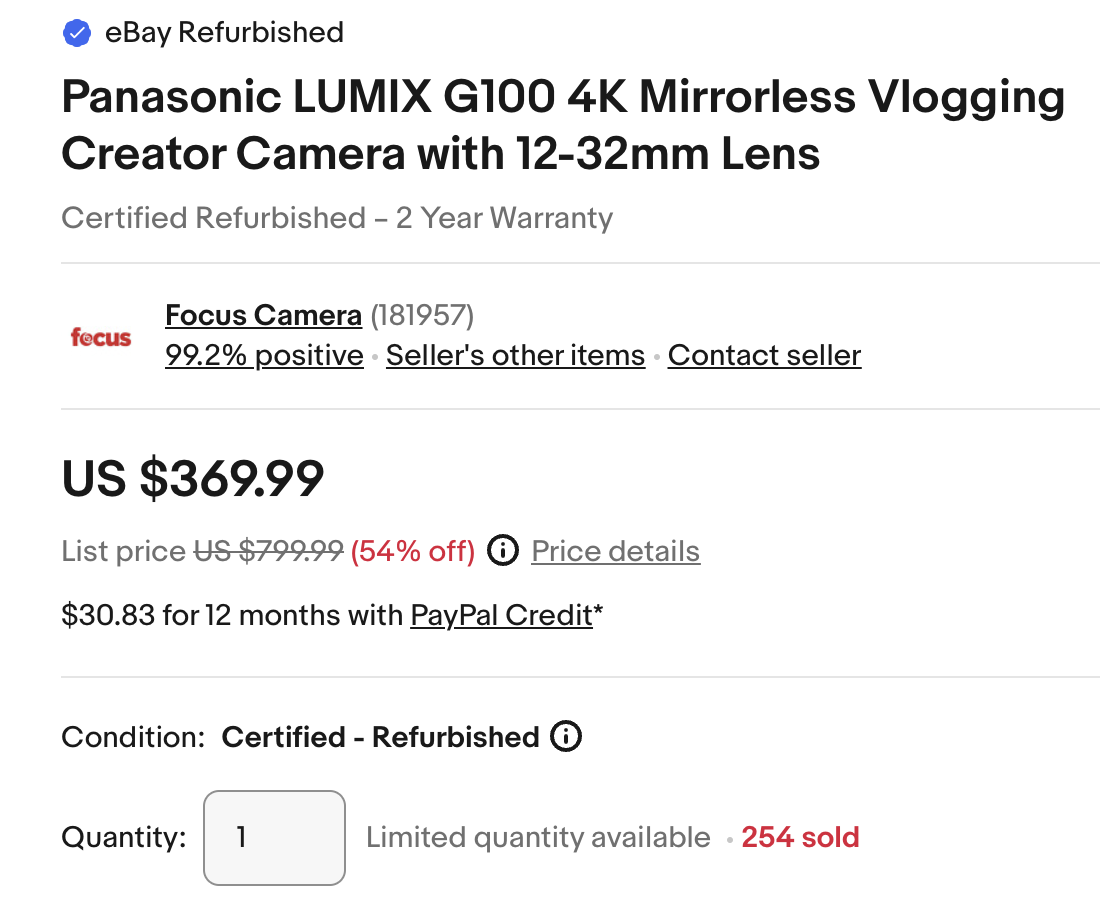Select the 54% off discount text
The image size is (1100, 902).
tap(413, 551)
